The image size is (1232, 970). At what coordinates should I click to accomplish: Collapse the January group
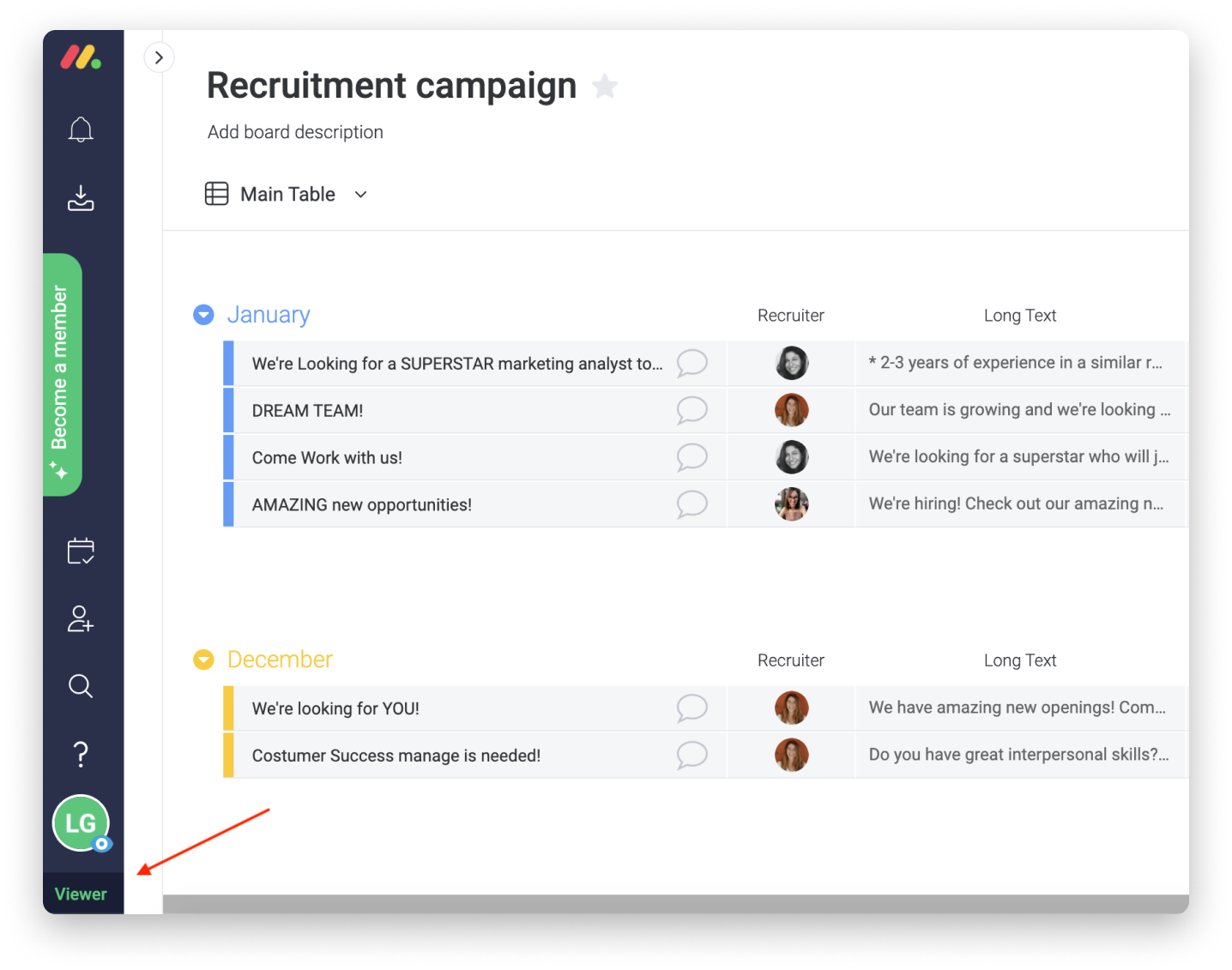pos(203,315)
